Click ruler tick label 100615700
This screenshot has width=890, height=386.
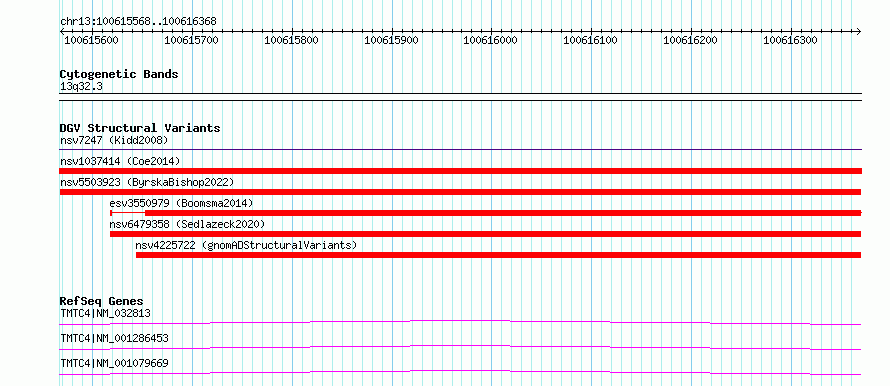tap(192, 40)
